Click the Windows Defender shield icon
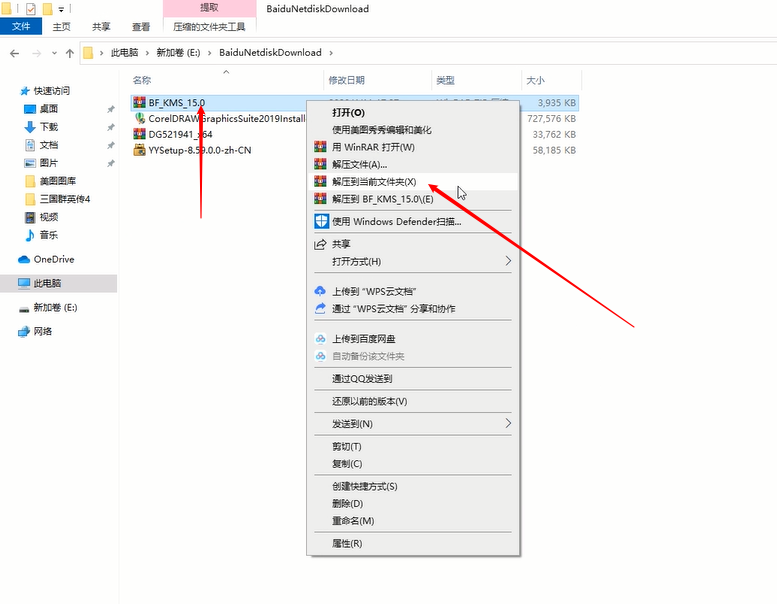 tap(321, 221)
